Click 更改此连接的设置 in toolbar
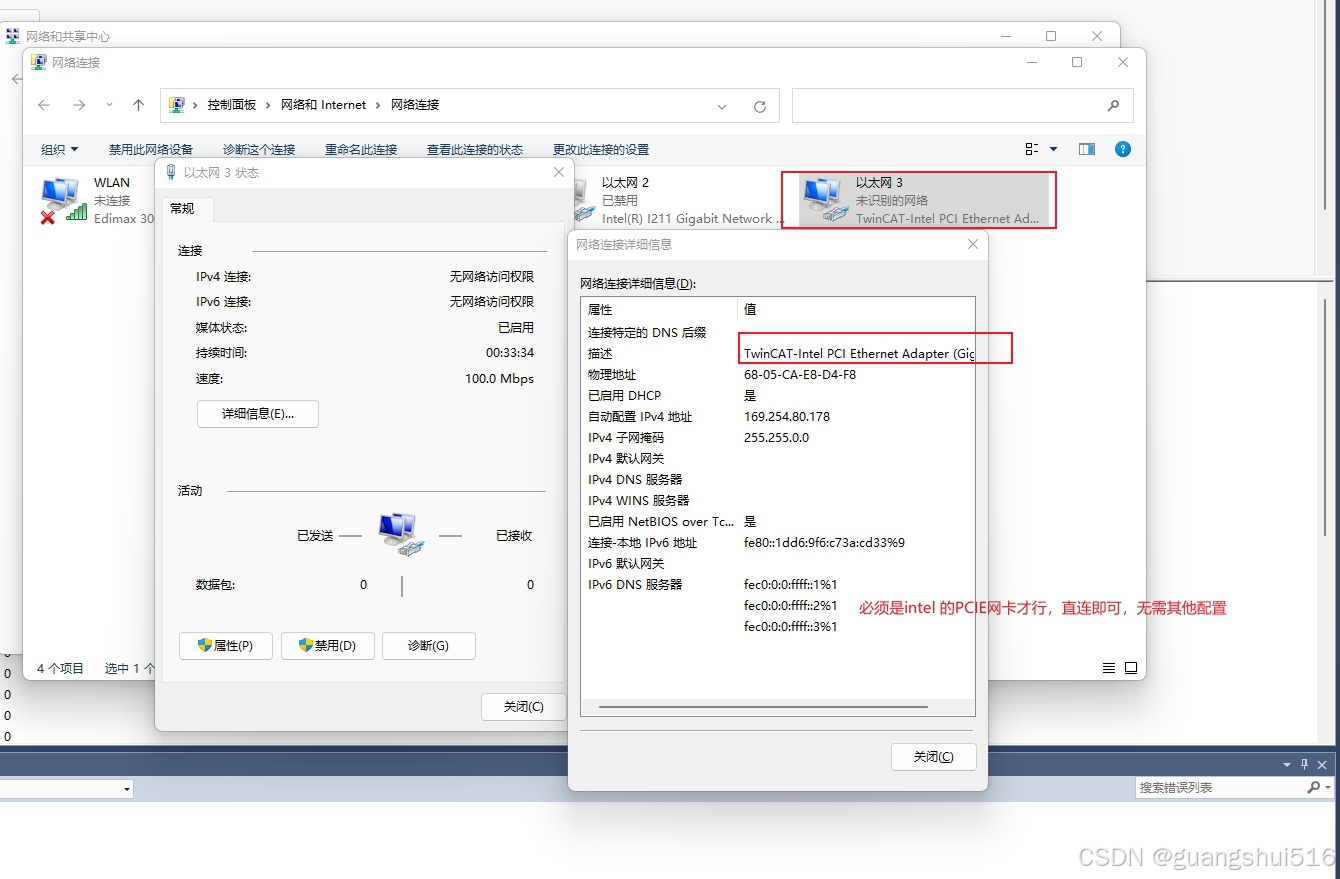1340x879 pixels. 601,149
